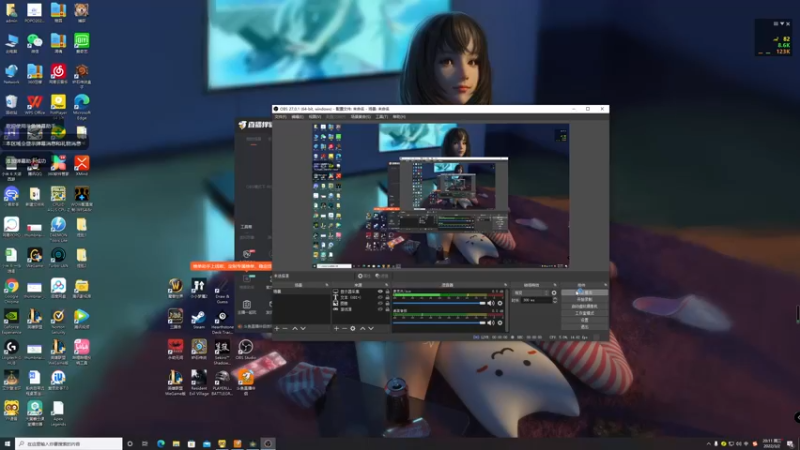Image resolution: width=800 pixels, height=450 pixels.
Task: Open Windows Start menu
Action: click(x=7, y=444)
